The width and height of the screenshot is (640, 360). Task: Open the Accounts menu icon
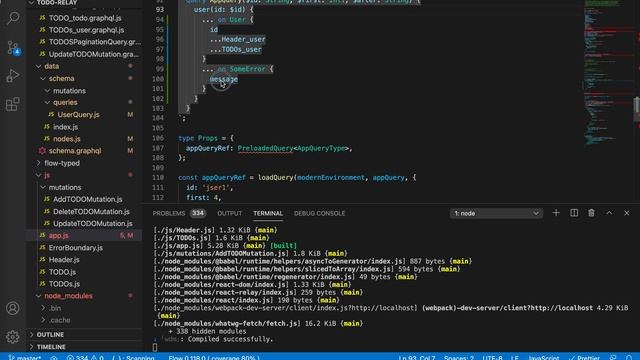[x=13, y=308]
